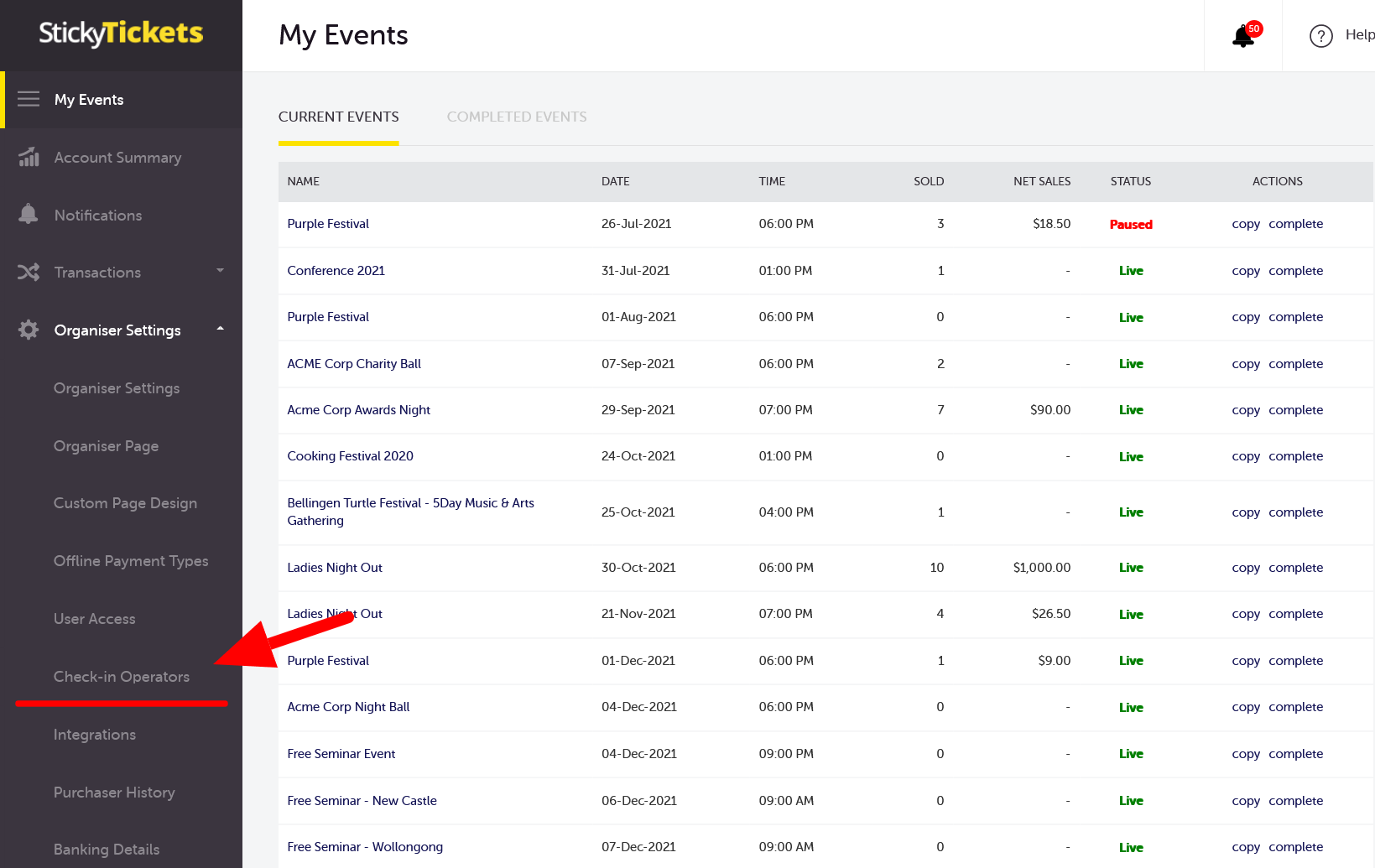Open the Purchaser History page

pyautogui.click(x=114, y=793)
